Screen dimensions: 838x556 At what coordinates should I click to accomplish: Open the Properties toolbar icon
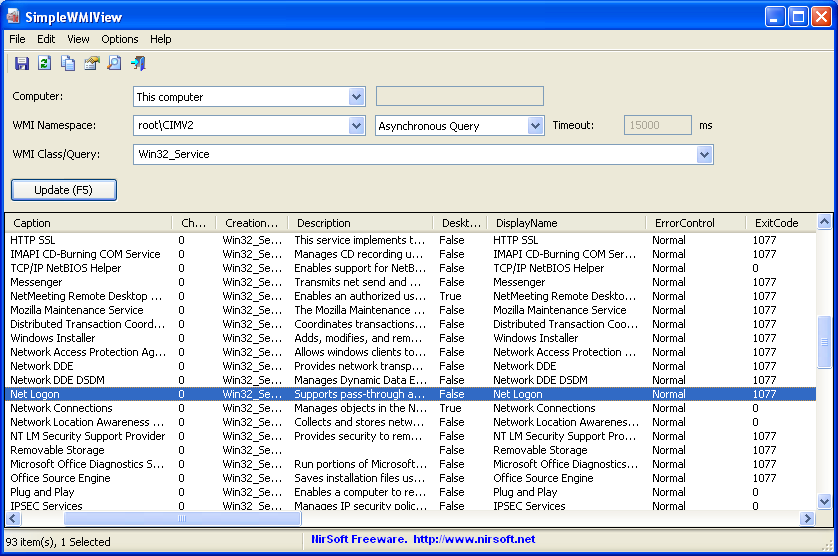click(x=91, y=63)
